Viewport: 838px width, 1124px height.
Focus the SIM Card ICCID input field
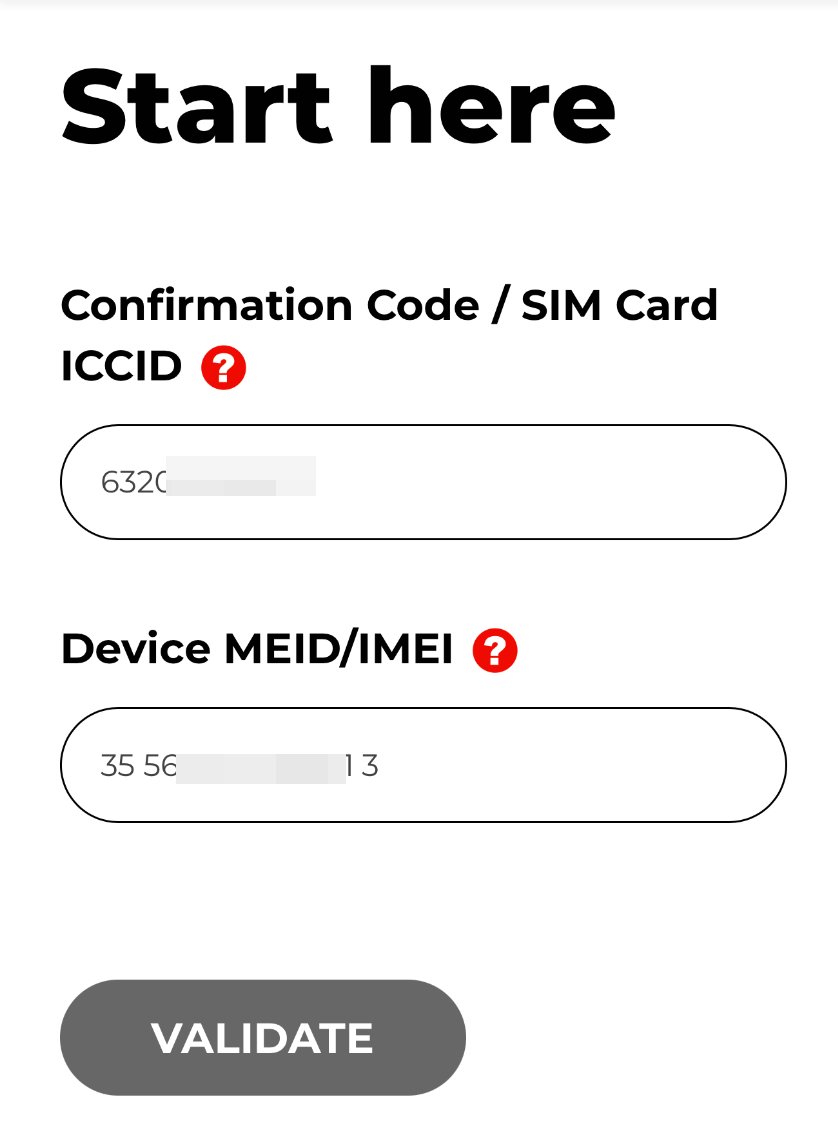pos(423,482)
